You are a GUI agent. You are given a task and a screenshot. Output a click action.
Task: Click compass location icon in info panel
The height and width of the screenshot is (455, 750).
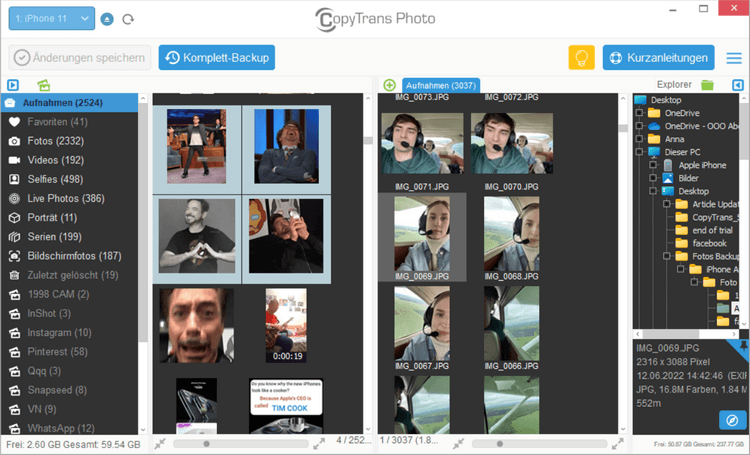pos(732,420)
